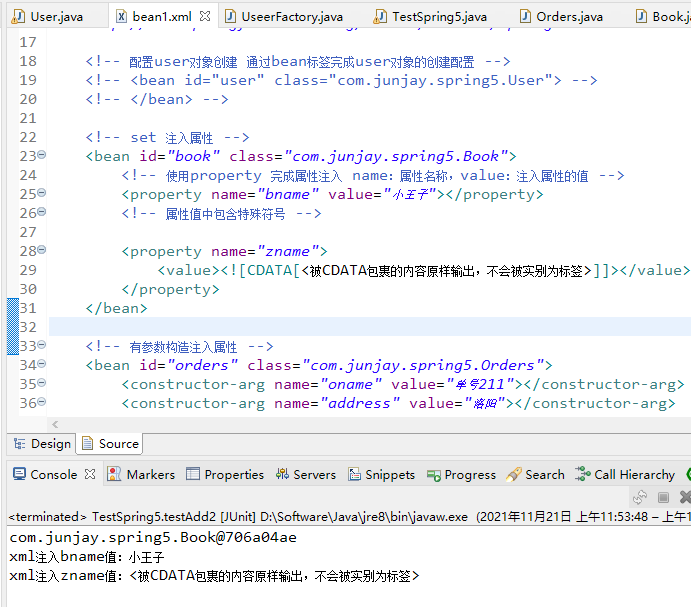This screenshot has width=691, height=607.
Task: Click the Search flashlight icon
Action: (x=514, y=474)
